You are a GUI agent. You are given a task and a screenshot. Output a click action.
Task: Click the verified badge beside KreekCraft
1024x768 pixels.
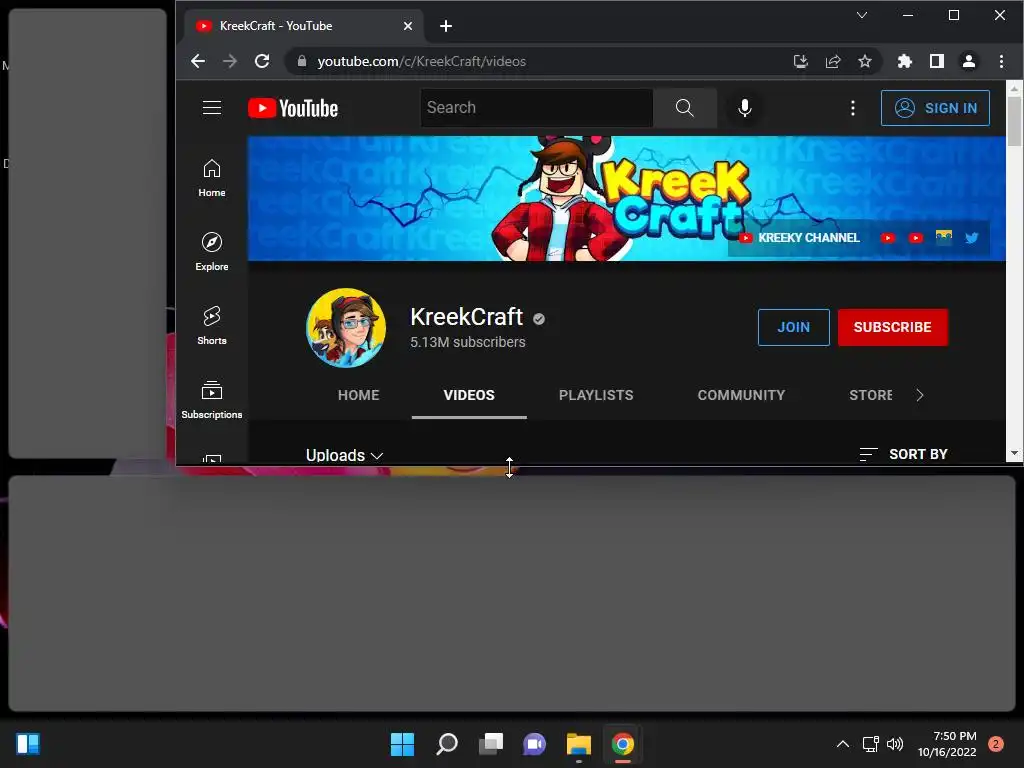click(539, 319)
